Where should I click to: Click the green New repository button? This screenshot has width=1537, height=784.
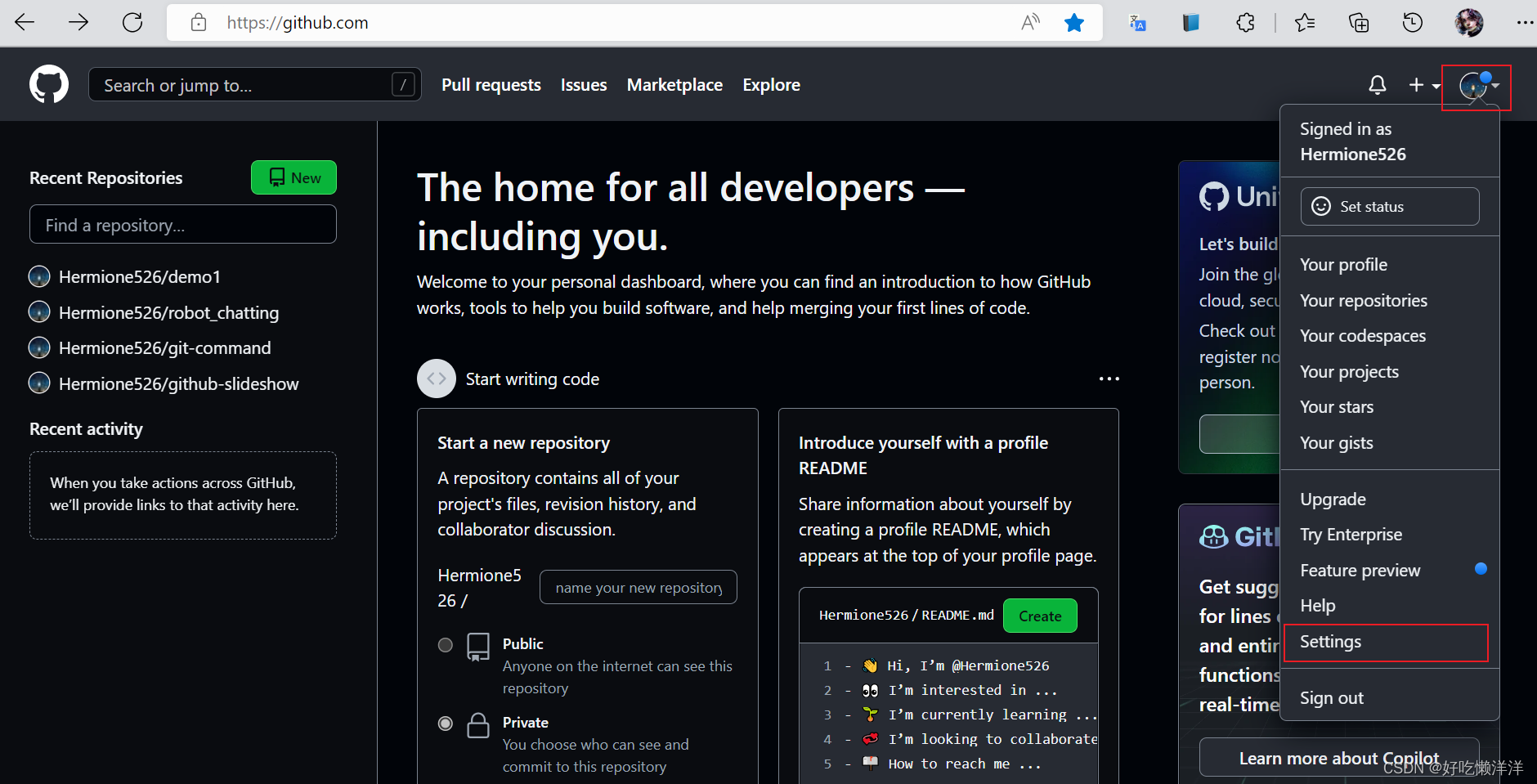coord(294,177)
